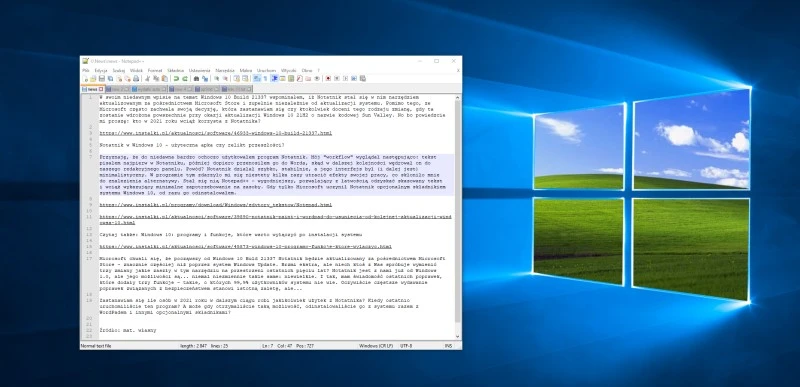Zoom in using the magnifier plus icon

[216, 79]
